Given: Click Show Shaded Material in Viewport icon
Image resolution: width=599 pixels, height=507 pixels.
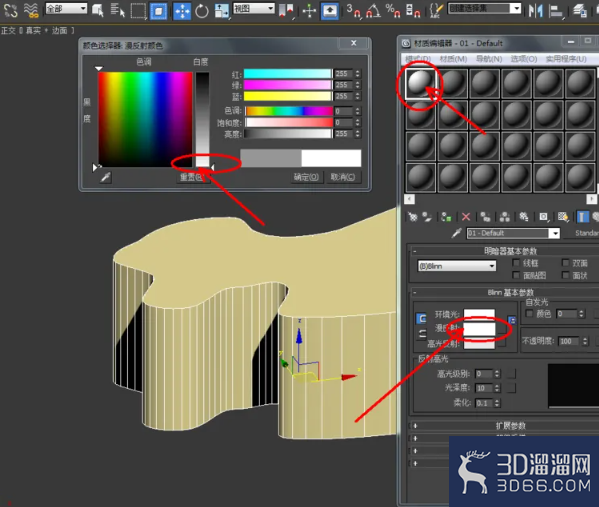Looking at the screenshot, I should (x=563, y=217).
